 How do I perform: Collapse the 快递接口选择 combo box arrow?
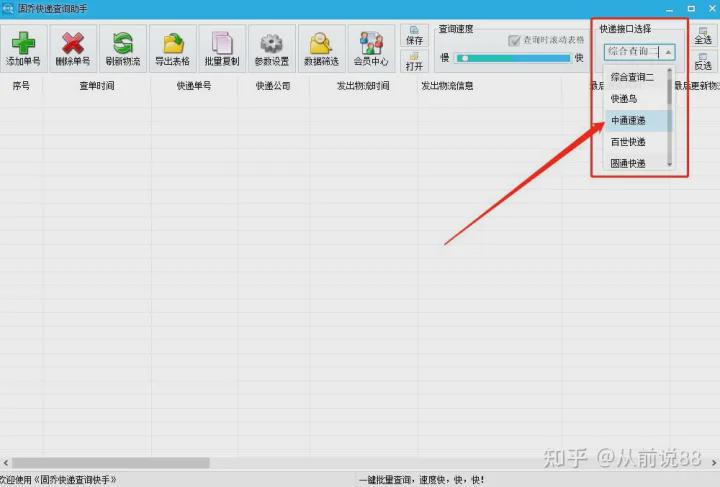668,52
